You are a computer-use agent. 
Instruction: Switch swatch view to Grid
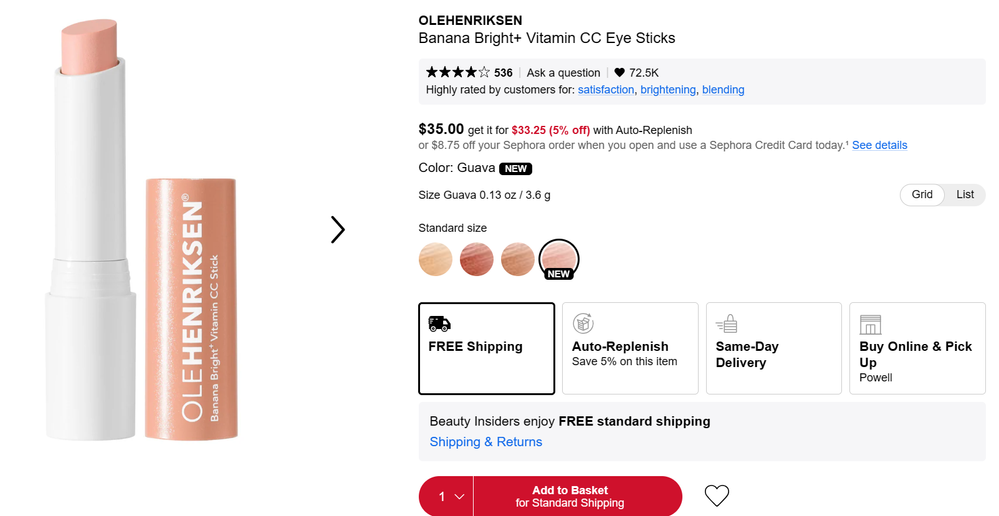(922, 195)
